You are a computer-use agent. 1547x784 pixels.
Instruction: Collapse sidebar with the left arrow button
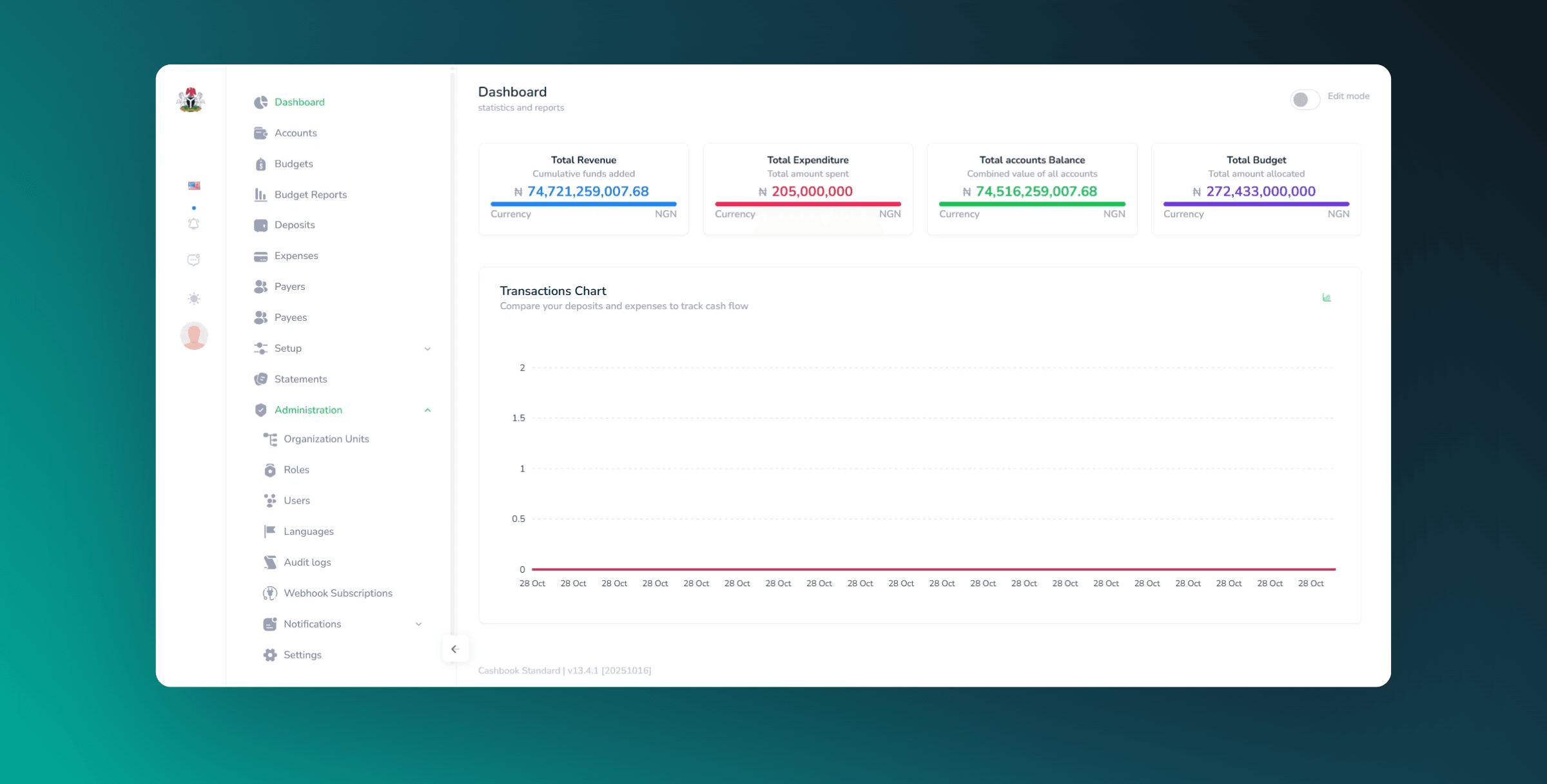[x=455, y=649]
